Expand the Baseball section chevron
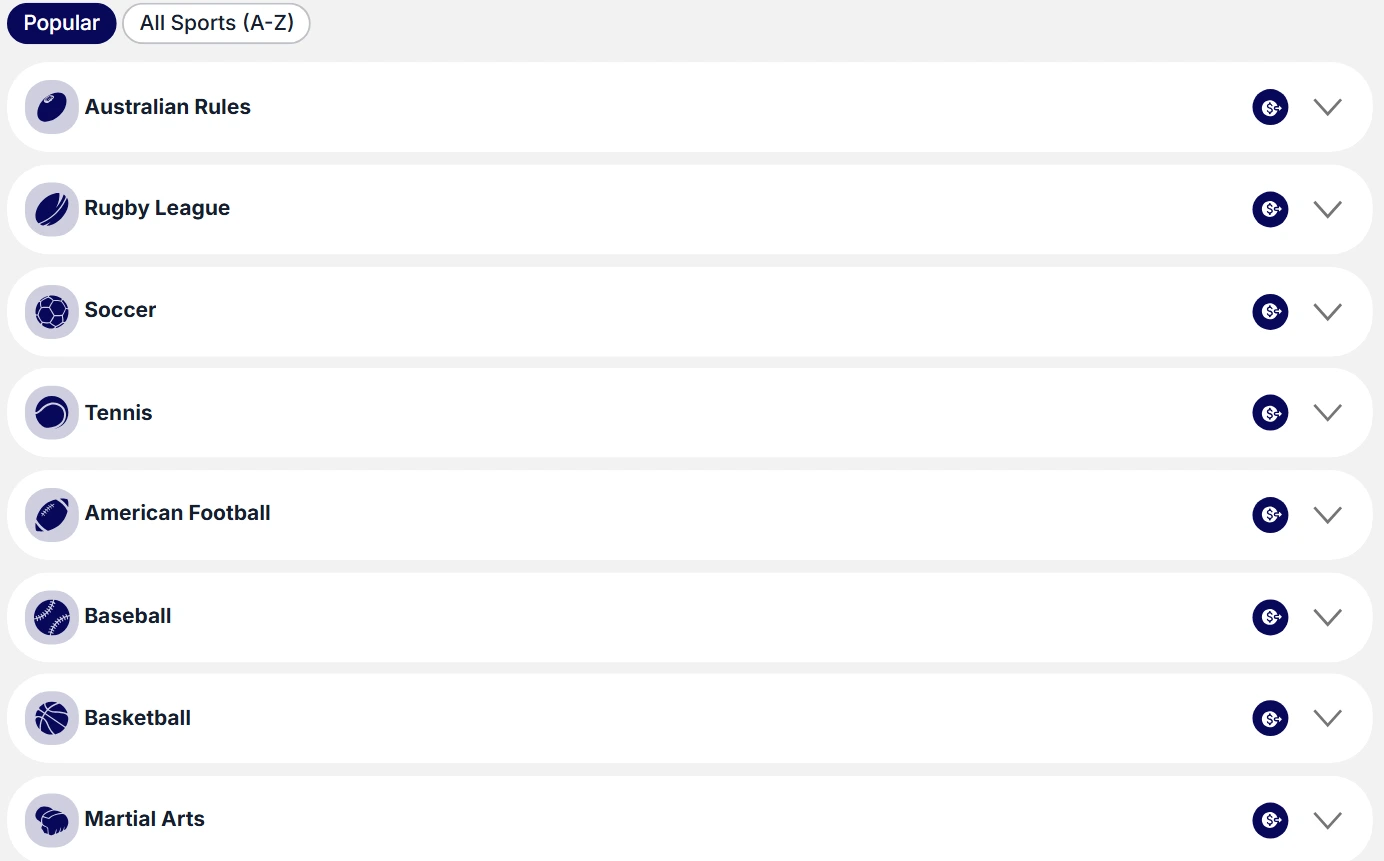Image resolution: width=1384 pixels, height=861 pixels. [1327, 617]
